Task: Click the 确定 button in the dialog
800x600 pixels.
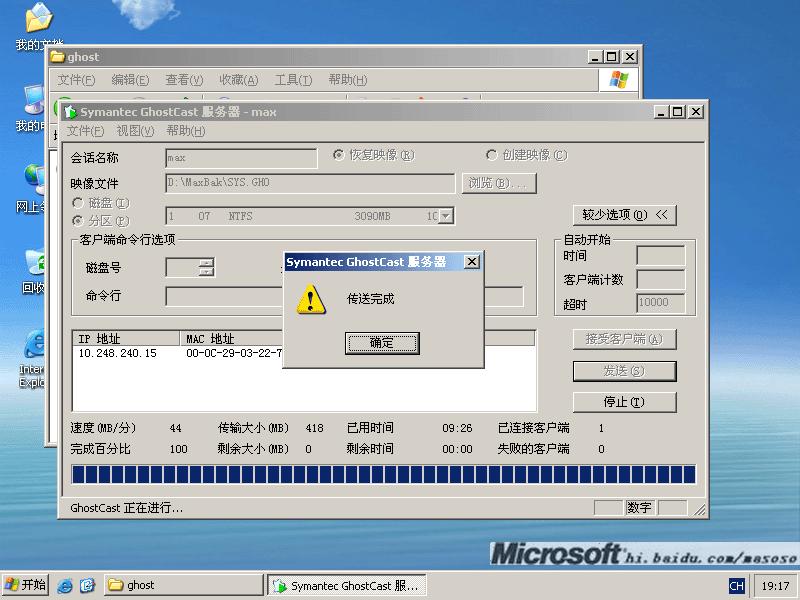Action: 382,343
